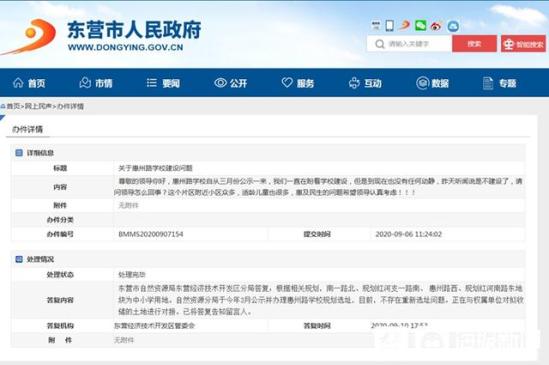
Task: Click the magnifier icon in search box
Action: 380,44
